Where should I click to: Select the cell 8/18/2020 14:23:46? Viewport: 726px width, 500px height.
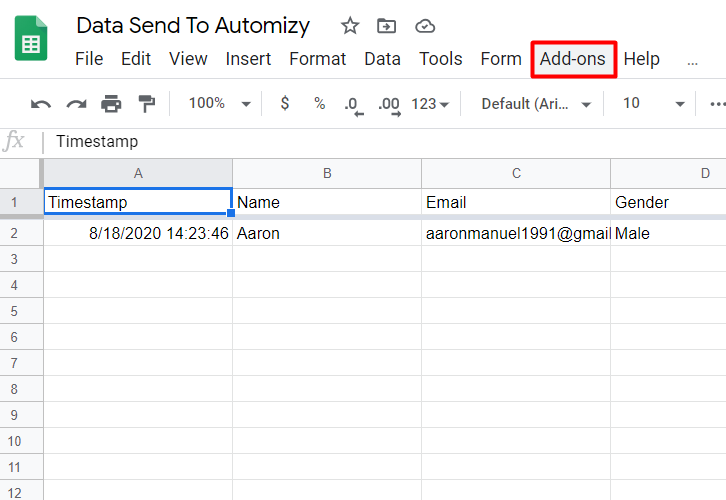pyautogui.click(x=138, y=233)
